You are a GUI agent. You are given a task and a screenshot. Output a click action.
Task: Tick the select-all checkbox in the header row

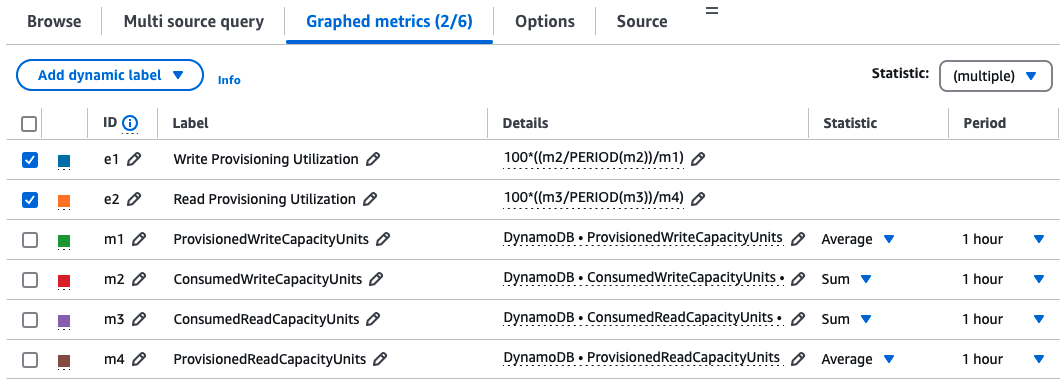click(x=29, y=124)
